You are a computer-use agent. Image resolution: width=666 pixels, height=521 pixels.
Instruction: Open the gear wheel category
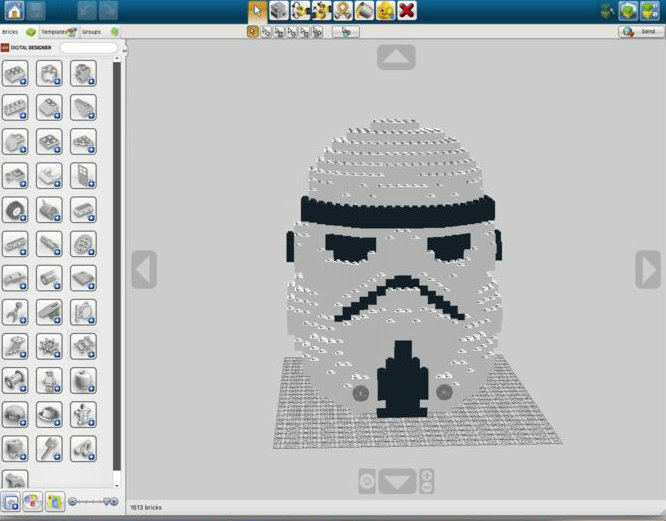click(83, 244)
